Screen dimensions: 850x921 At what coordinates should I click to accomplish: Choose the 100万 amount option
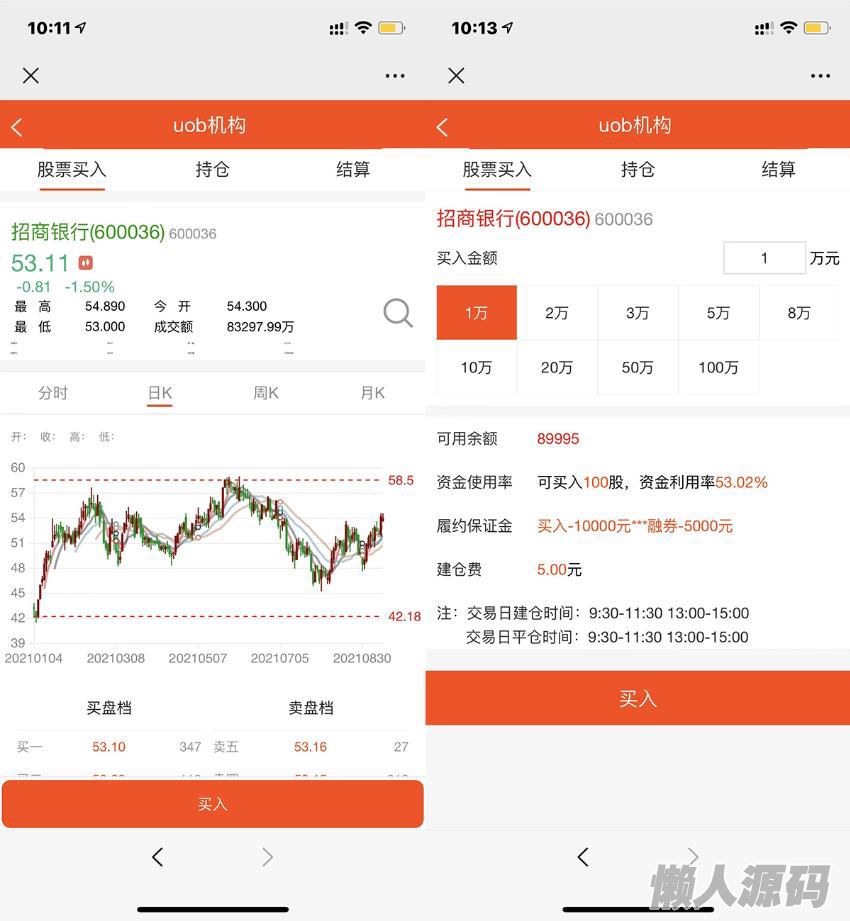pyautogui.click(x=718, y=368)
